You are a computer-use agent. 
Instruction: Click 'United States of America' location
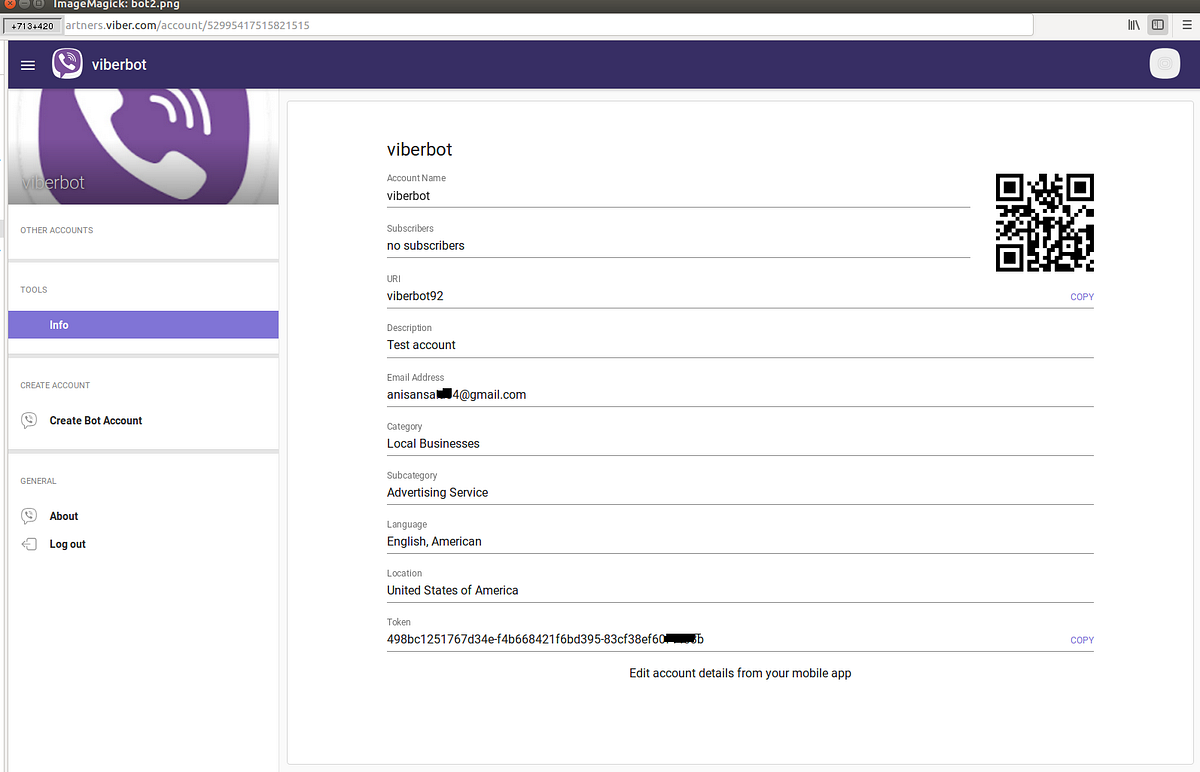click(x=453, y=590)
